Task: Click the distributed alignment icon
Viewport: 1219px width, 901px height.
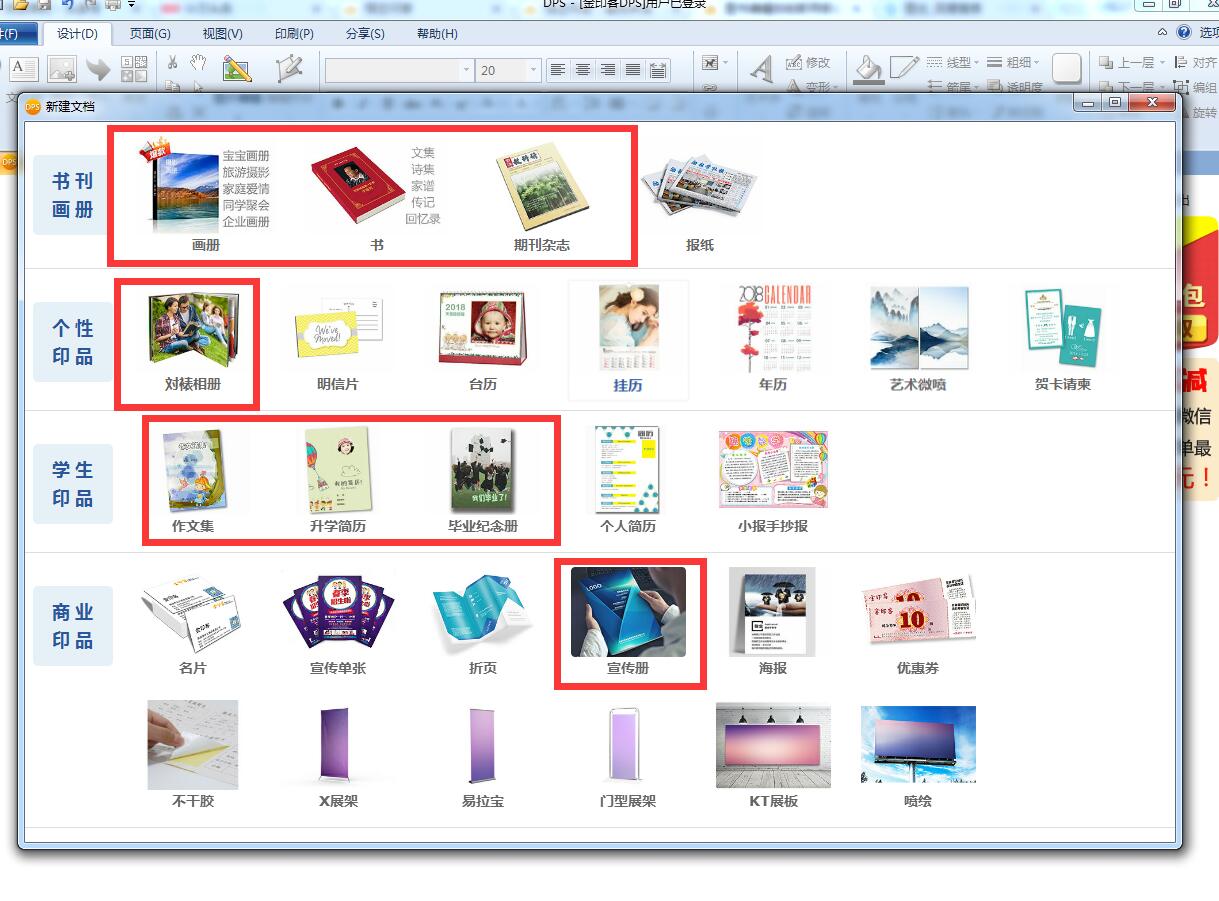Action: (658, 70)
